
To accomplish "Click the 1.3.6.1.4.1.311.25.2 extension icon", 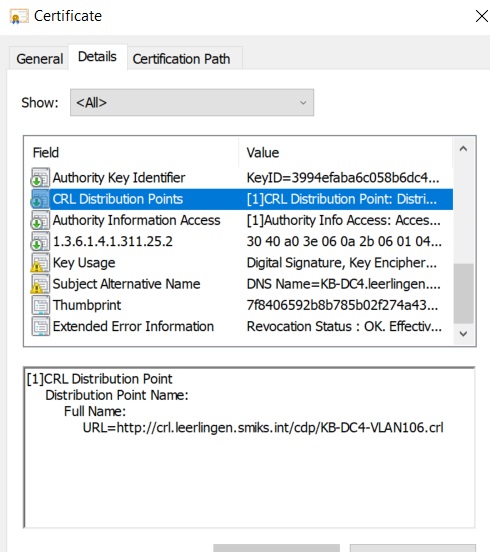I will coord(40,242).
